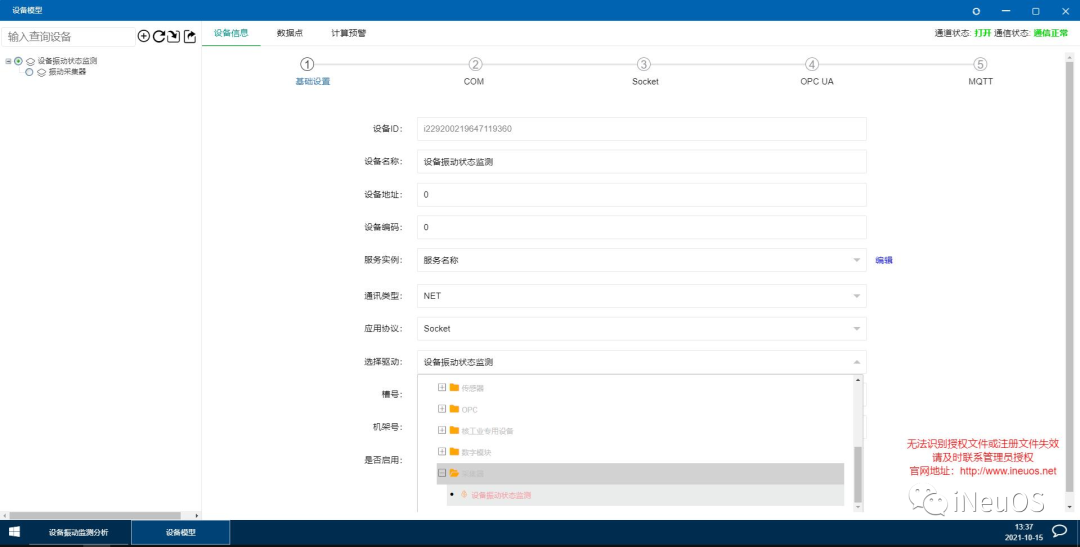
Task: Expand the OPC driver folder
Action: point(442,409)
